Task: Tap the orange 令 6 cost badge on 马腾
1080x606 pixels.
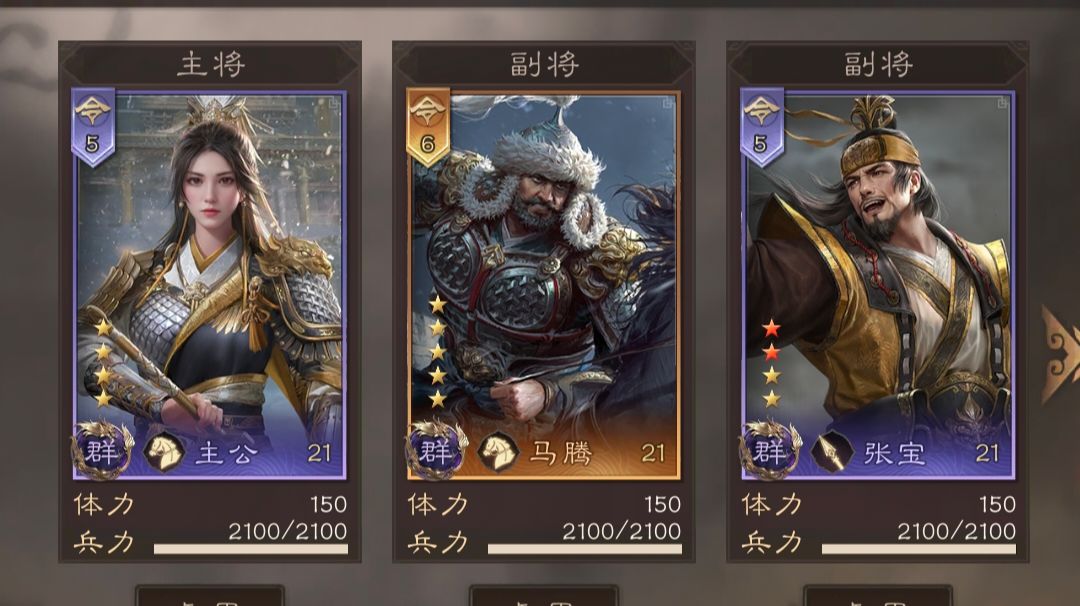Action: click(427, 127)
